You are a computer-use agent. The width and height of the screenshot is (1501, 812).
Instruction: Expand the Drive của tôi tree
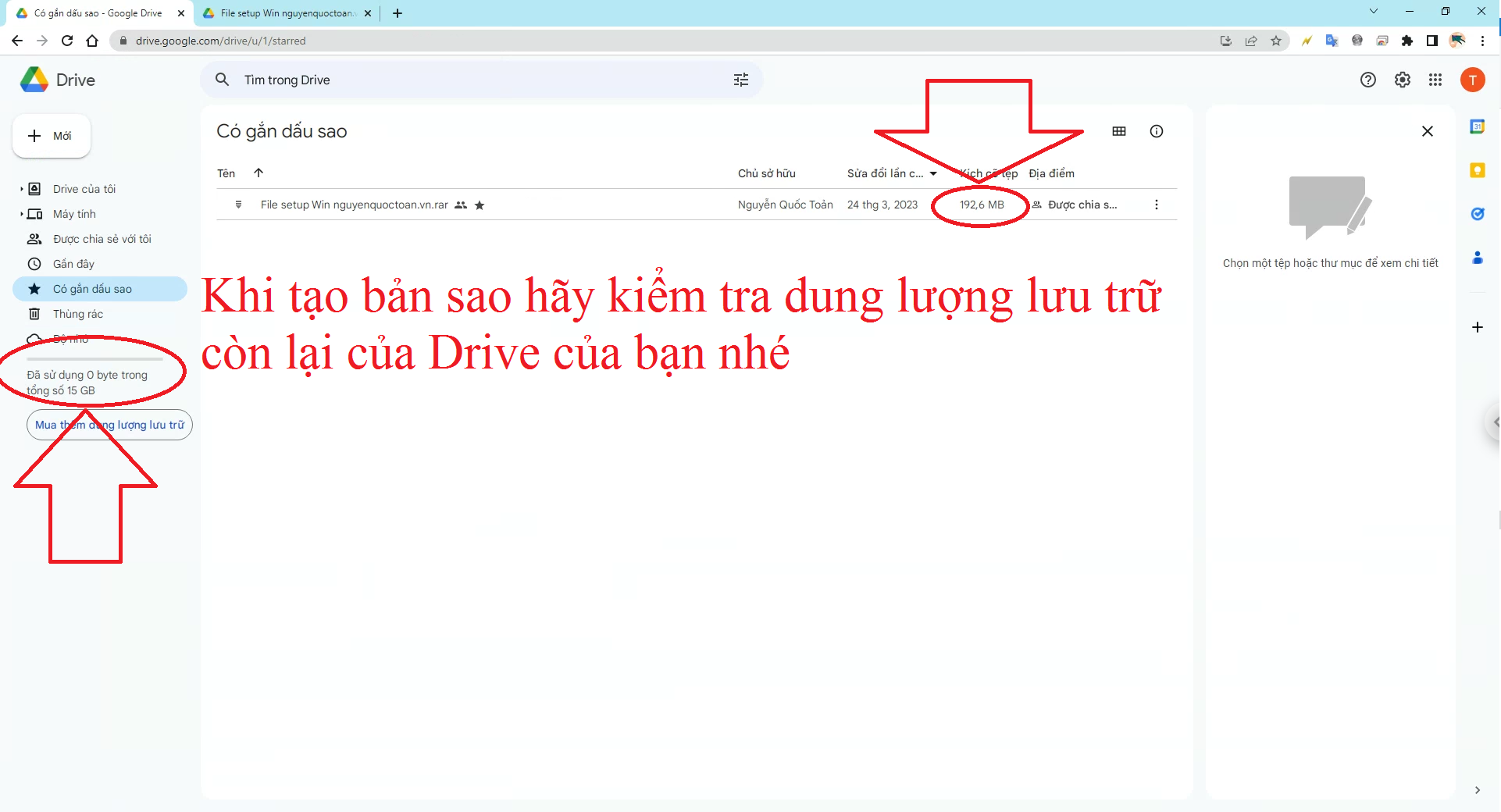tap(21, 189)
